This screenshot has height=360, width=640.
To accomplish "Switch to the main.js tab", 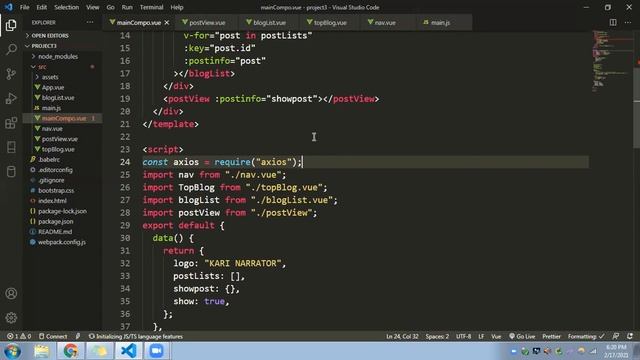I will pos(440,22).
